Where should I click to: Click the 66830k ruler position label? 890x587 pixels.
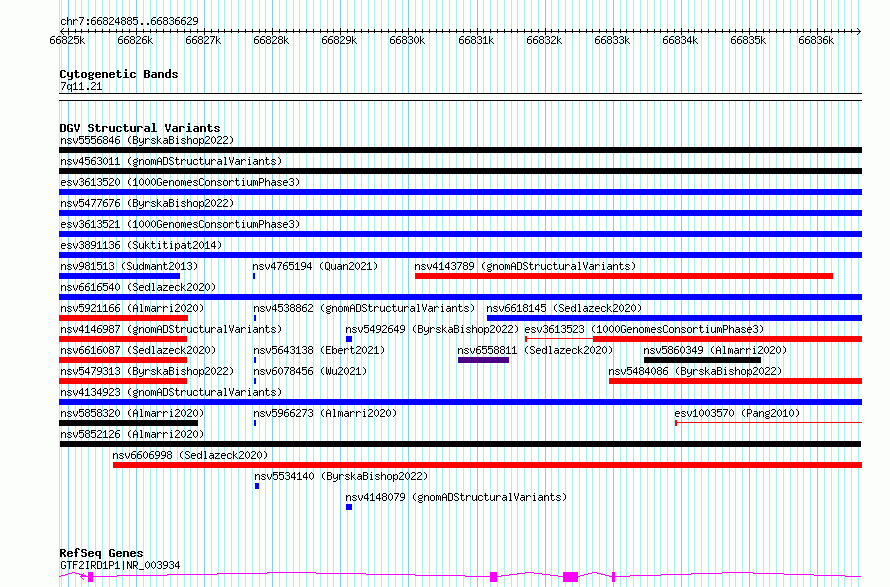coord(407,40)
